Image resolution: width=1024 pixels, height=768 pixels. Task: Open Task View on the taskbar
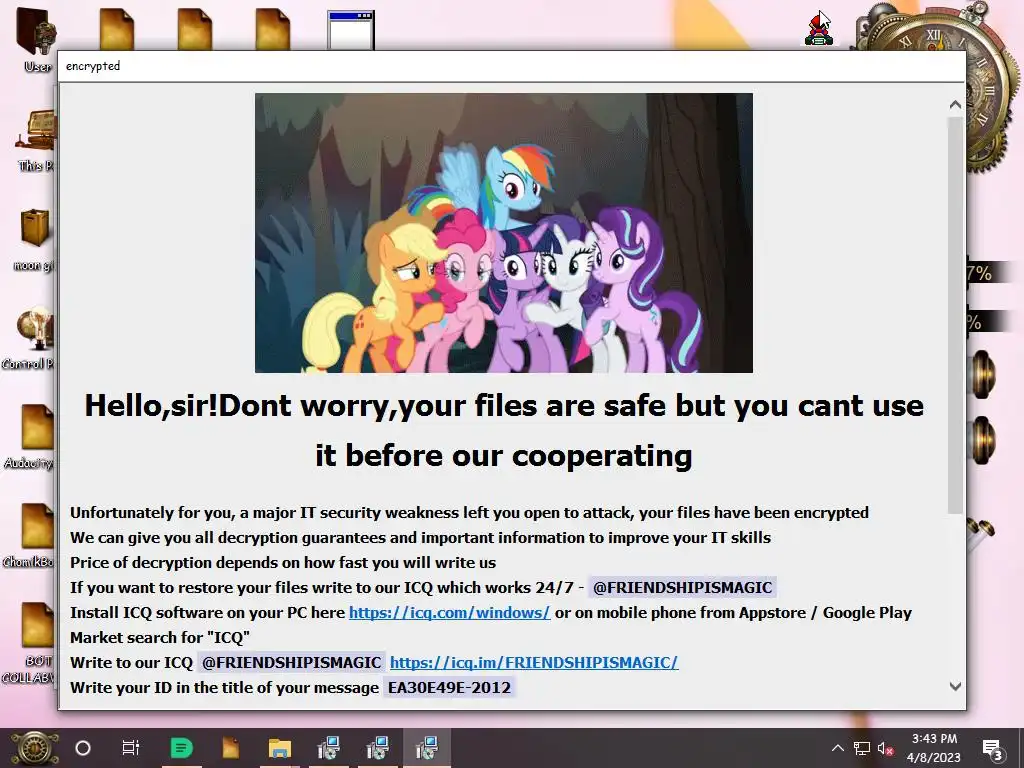[131, 748]
